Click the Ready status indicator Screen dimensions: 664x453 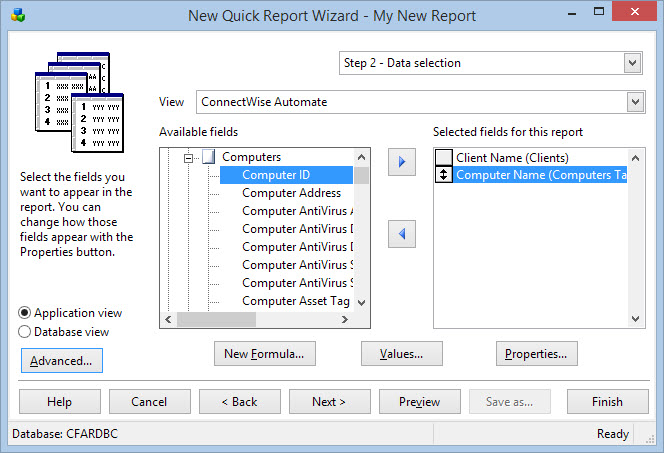point(613,434)
